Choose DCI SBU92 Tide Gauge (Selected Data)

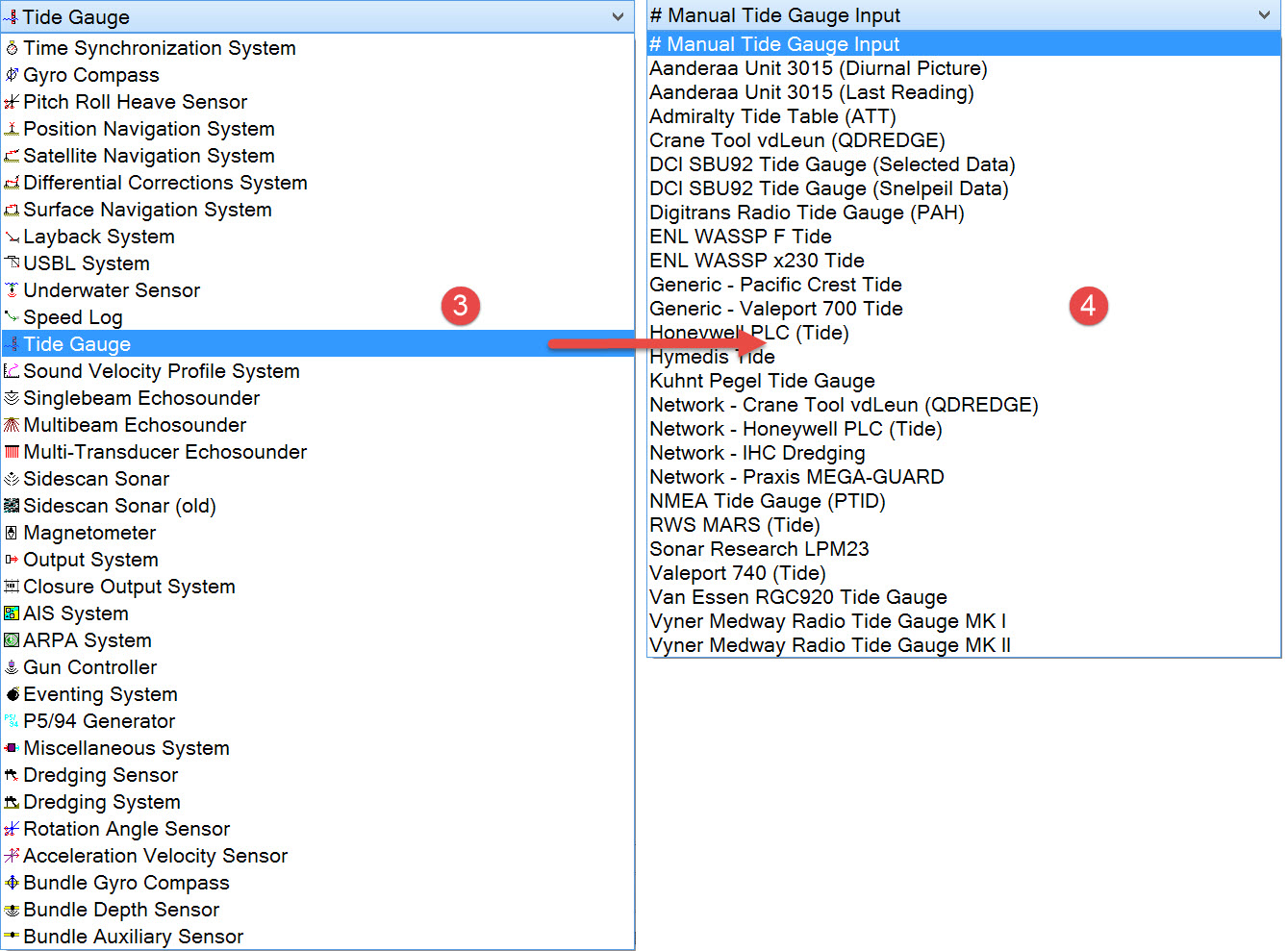964,164
